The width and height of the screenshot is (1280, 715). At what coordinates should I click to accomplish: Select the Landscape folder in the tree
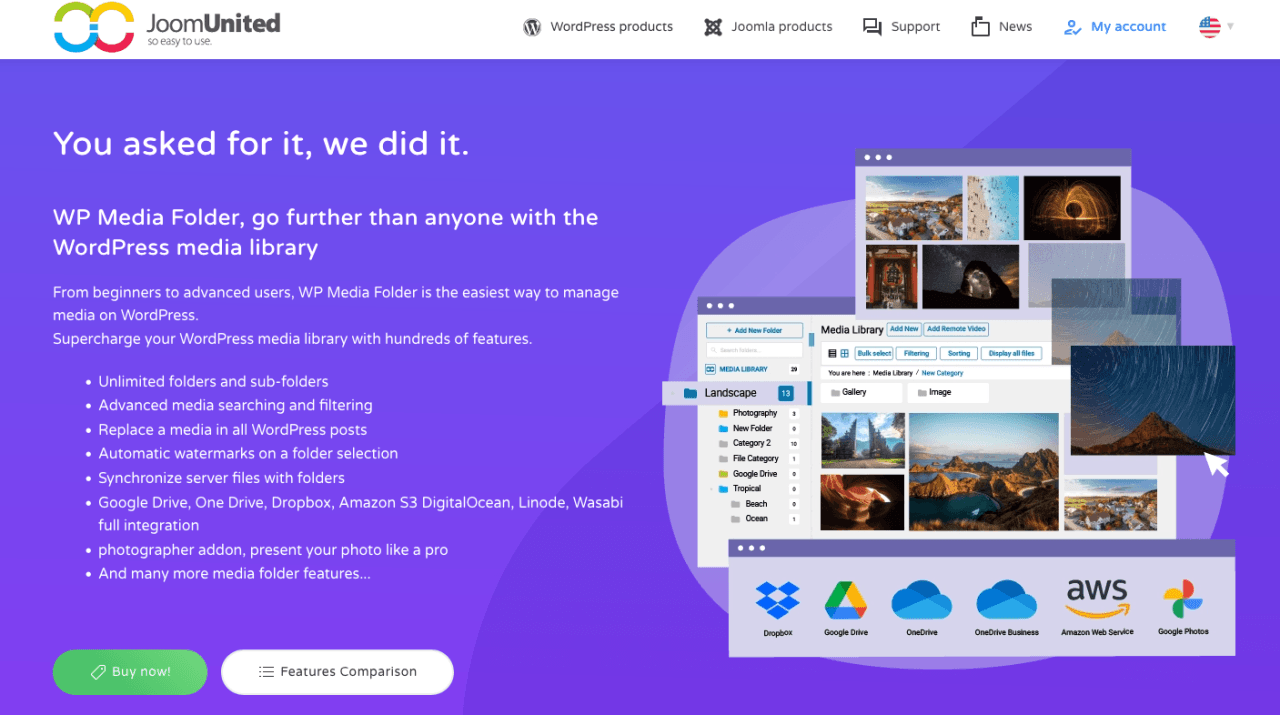[x=730, y=393]
